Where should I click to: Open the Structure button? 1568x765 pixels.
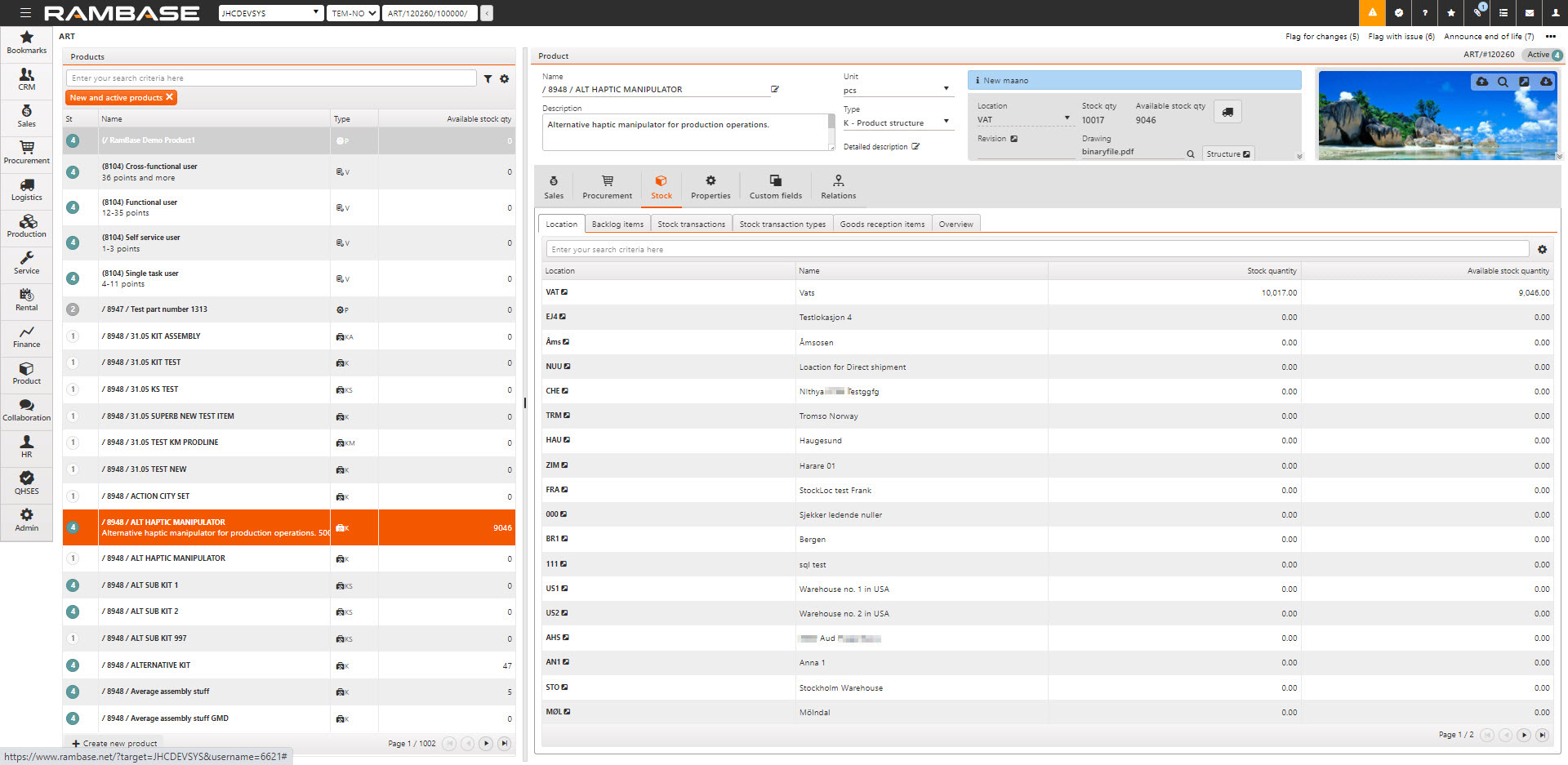[1227, 154]
